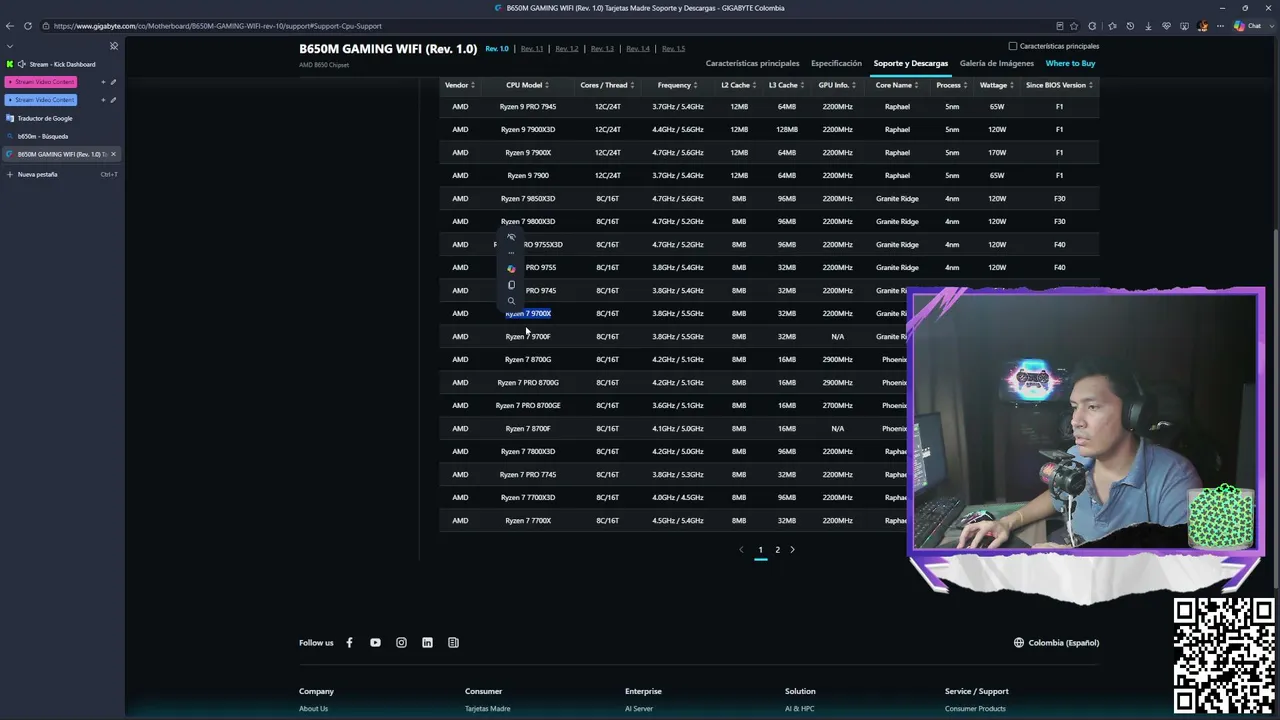Edit the blue Stream Video Content tab group
Screen dimensions: 1280x720
[x=113, y=100]
